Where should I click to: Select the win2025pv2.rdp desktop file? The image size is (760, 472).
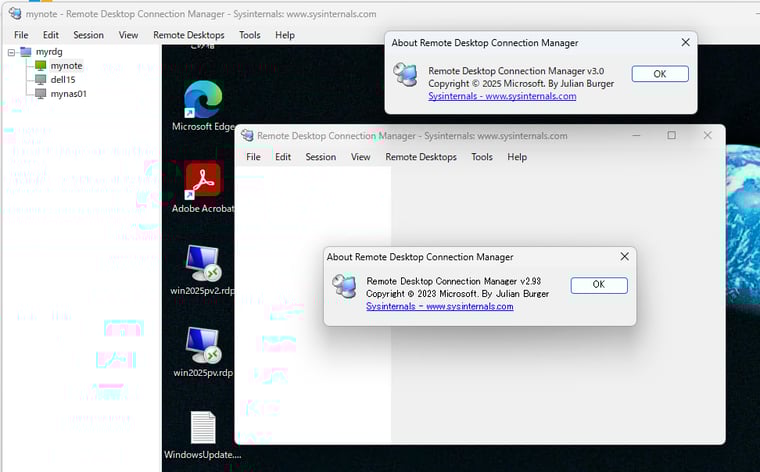203,270
